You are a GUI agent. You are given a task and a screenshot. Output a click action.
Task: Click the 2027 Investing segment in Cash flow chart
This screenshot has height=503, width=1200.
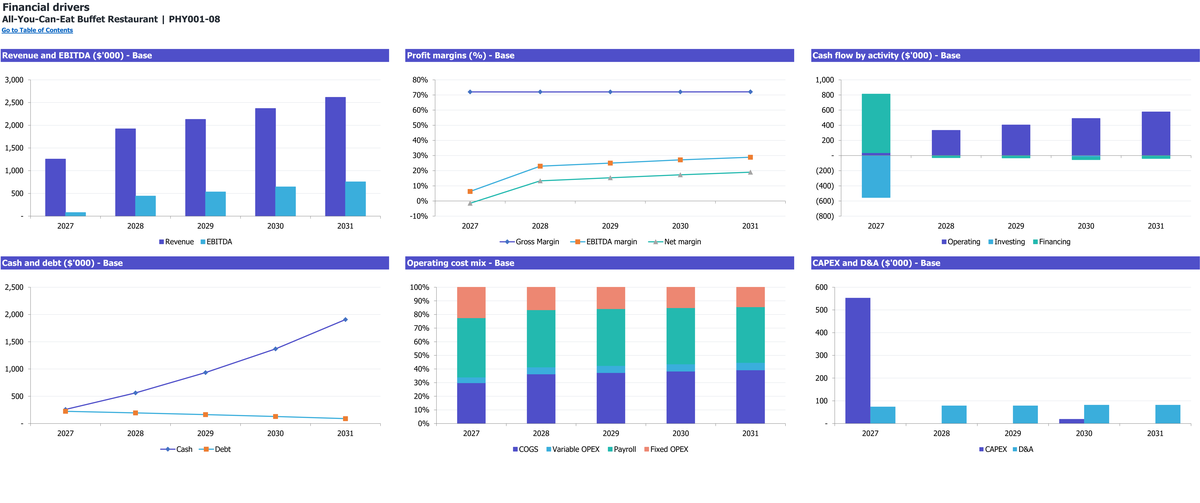tap(876, 177)
